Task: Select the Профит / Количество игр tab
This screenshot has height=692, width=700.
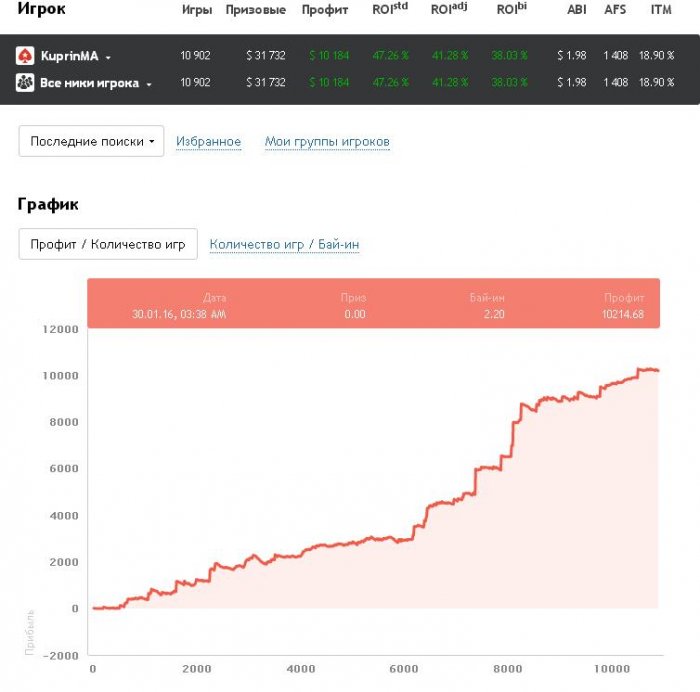Action: [x=108, y=244]
